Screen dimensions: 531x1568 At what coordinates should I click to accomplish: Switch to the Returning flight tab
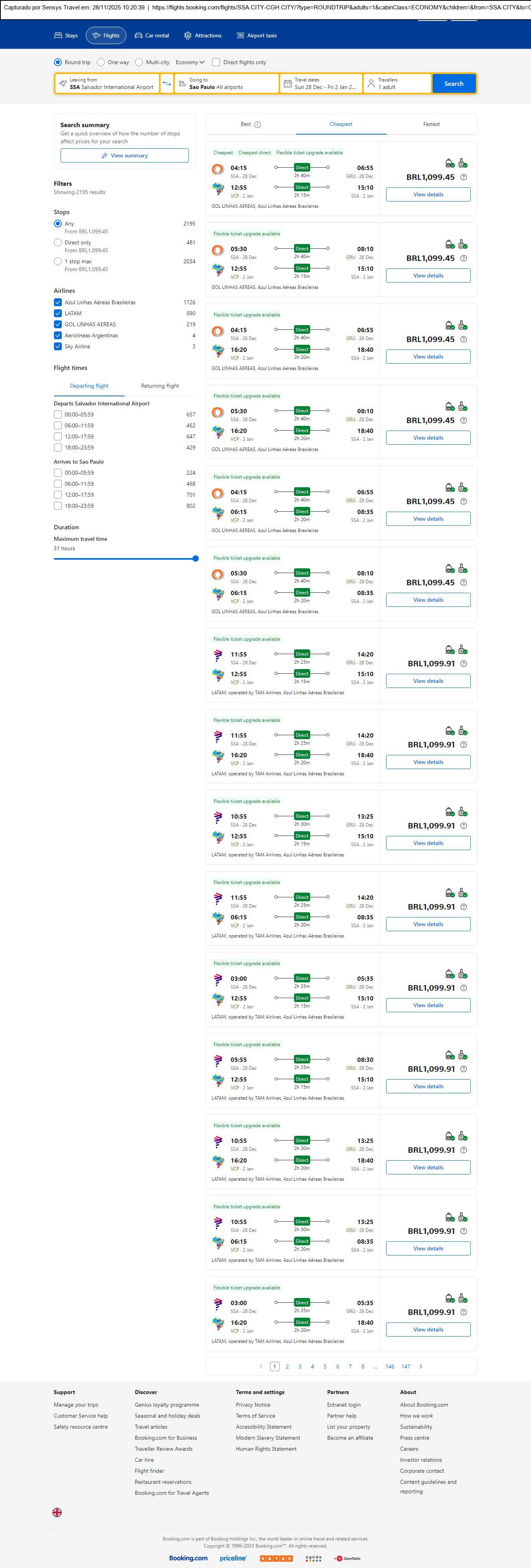click(x=159, y=386)
